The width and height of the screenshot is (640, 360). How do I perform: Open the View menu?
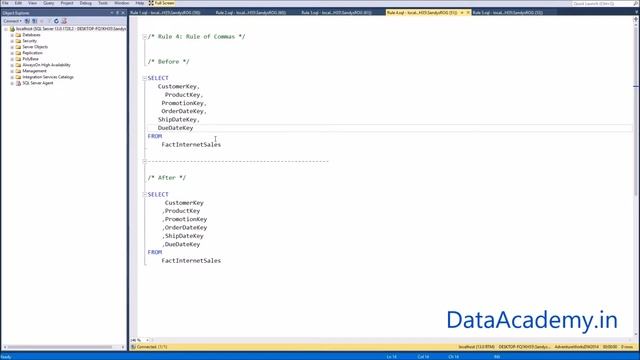coord(32,3)
